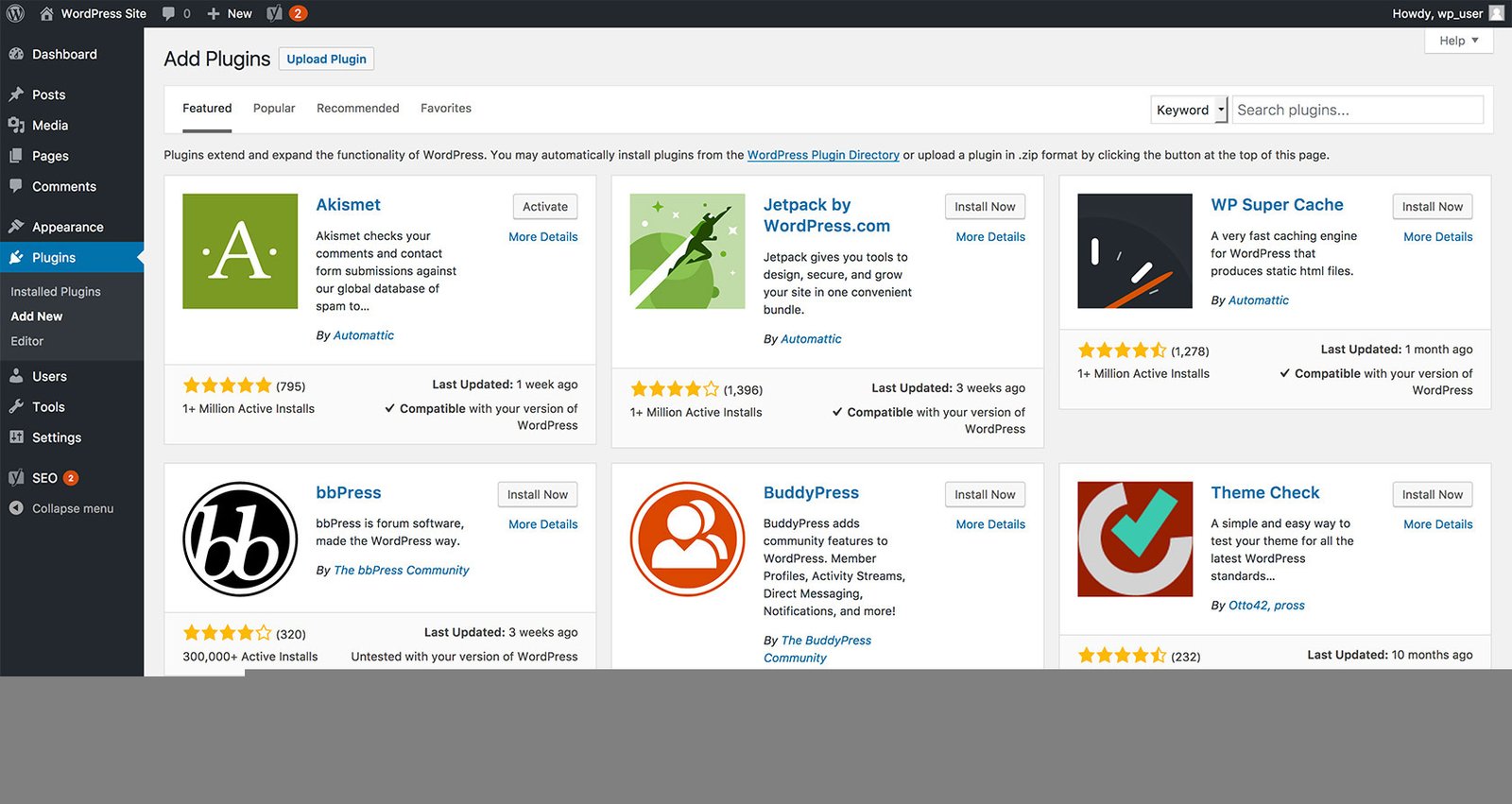Install Theme Check now
Image resolution: width=1512 pixels, height=804 pixels.
tap(1432, 494)
